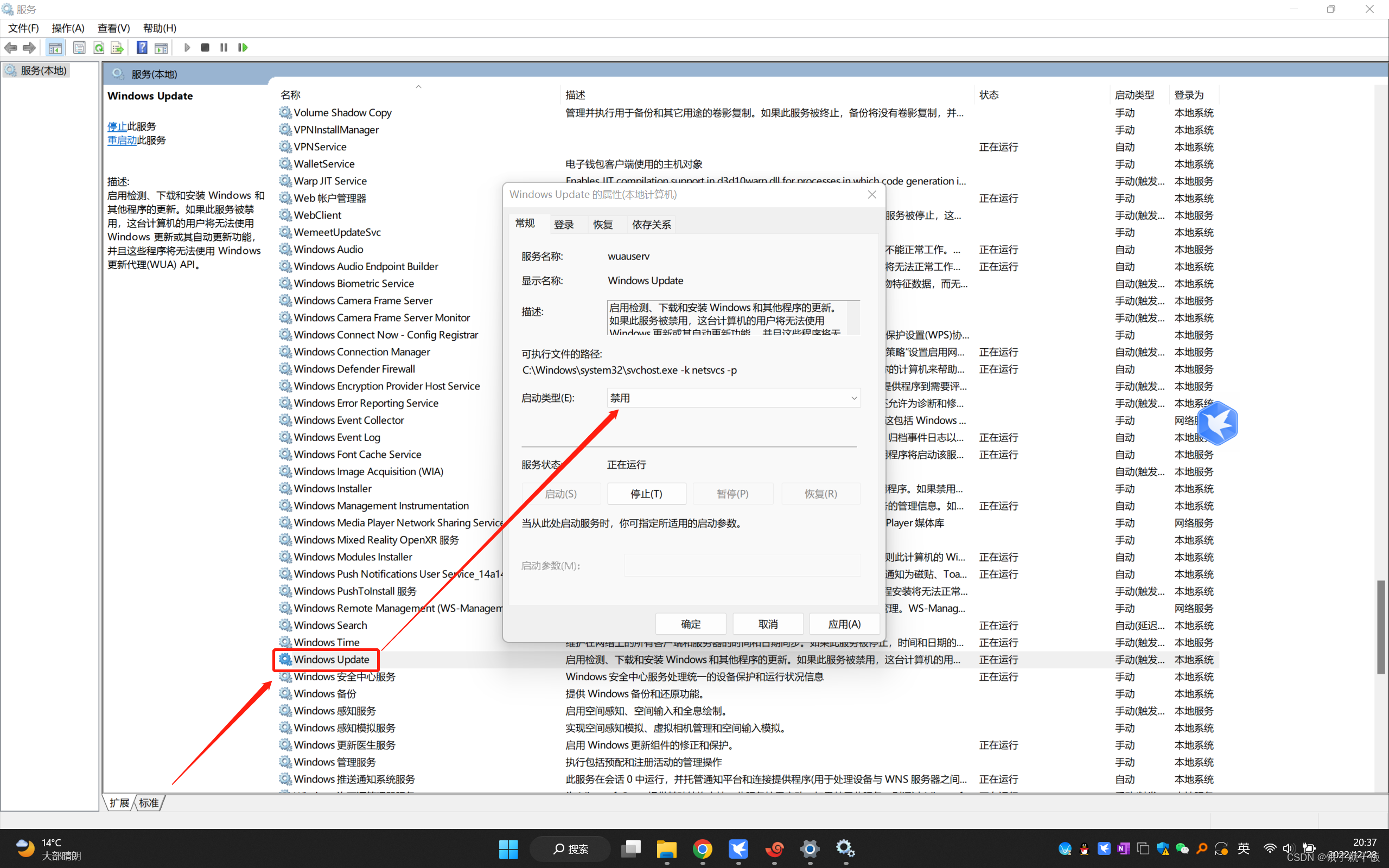Image resolution: width=1389 pixels, height=868 pixels.
Task: Select the 常规 tab in dialog
Action: [525, 224]
